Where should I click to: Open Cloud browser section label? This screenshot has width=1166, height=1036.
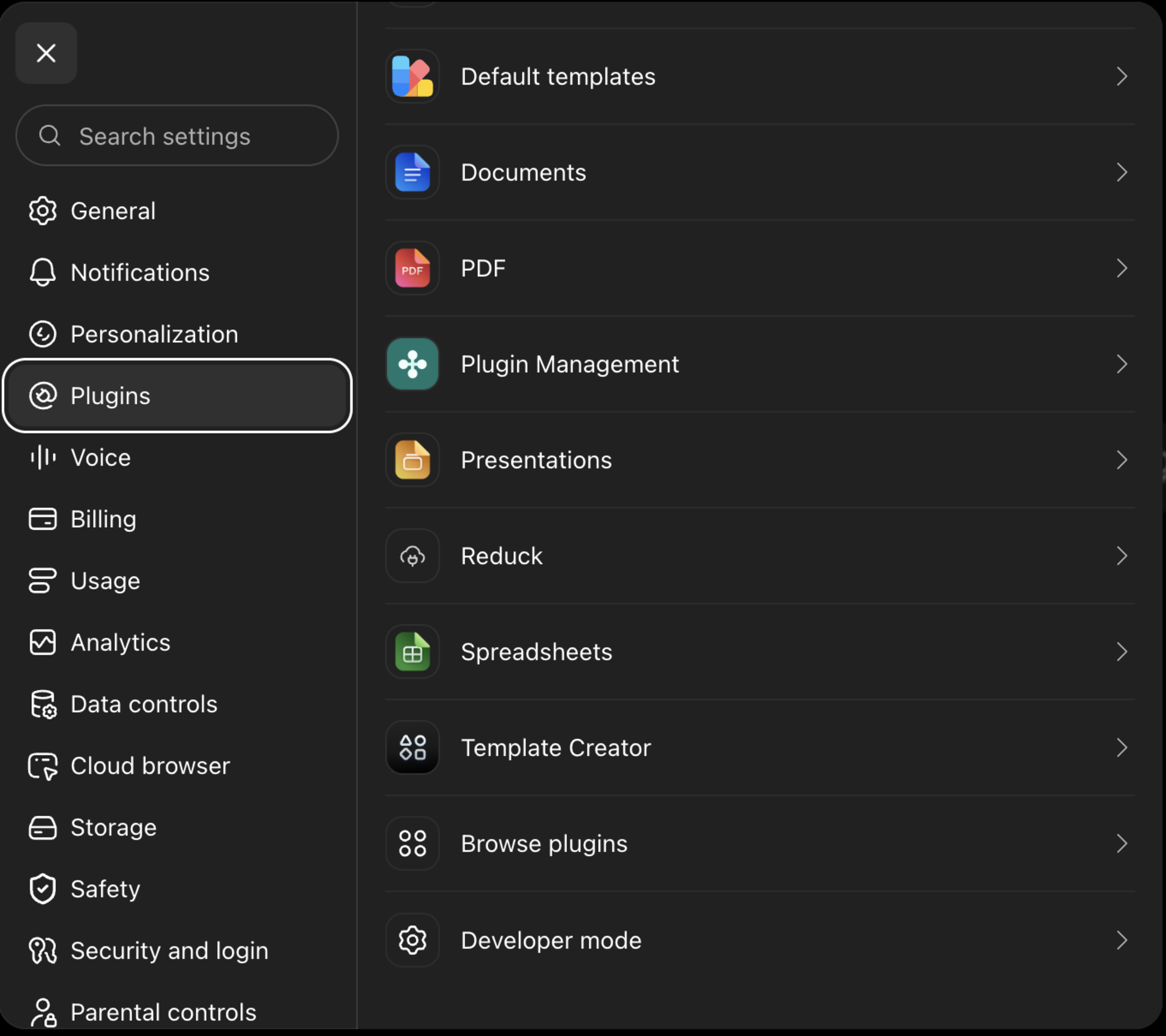point(151,765)
